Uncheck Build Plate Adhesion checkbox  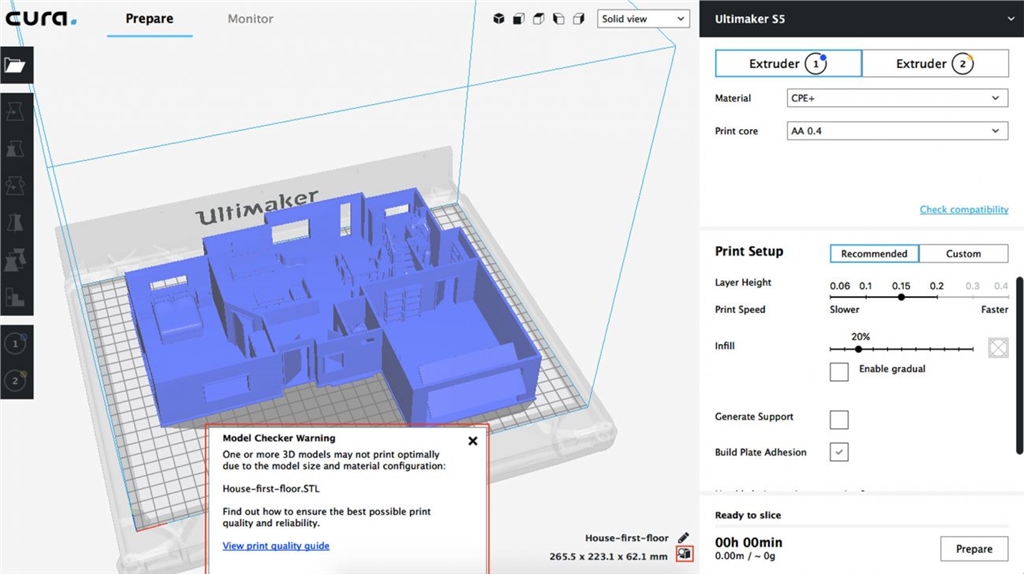click(839, 452)
